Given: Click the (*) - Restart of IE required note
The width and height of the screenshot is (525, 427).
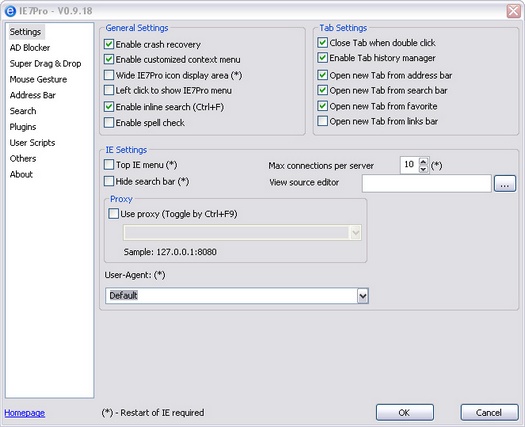Looking at the screenshot, I should pyautogui.click(x=153, y=413).
